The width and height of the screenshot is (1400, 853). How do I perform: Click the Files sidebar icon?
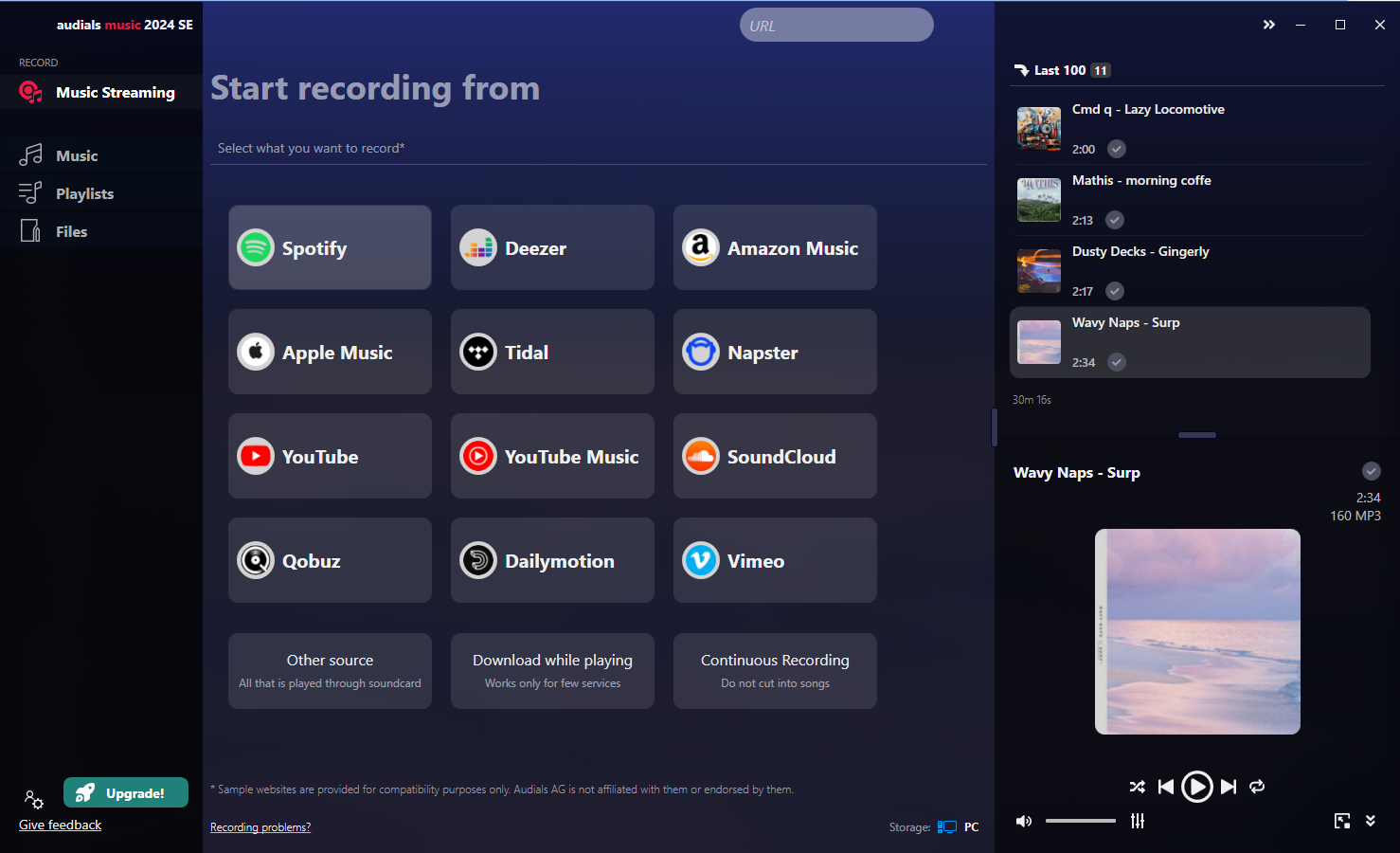pyautogui.click(x=30, y=231)
